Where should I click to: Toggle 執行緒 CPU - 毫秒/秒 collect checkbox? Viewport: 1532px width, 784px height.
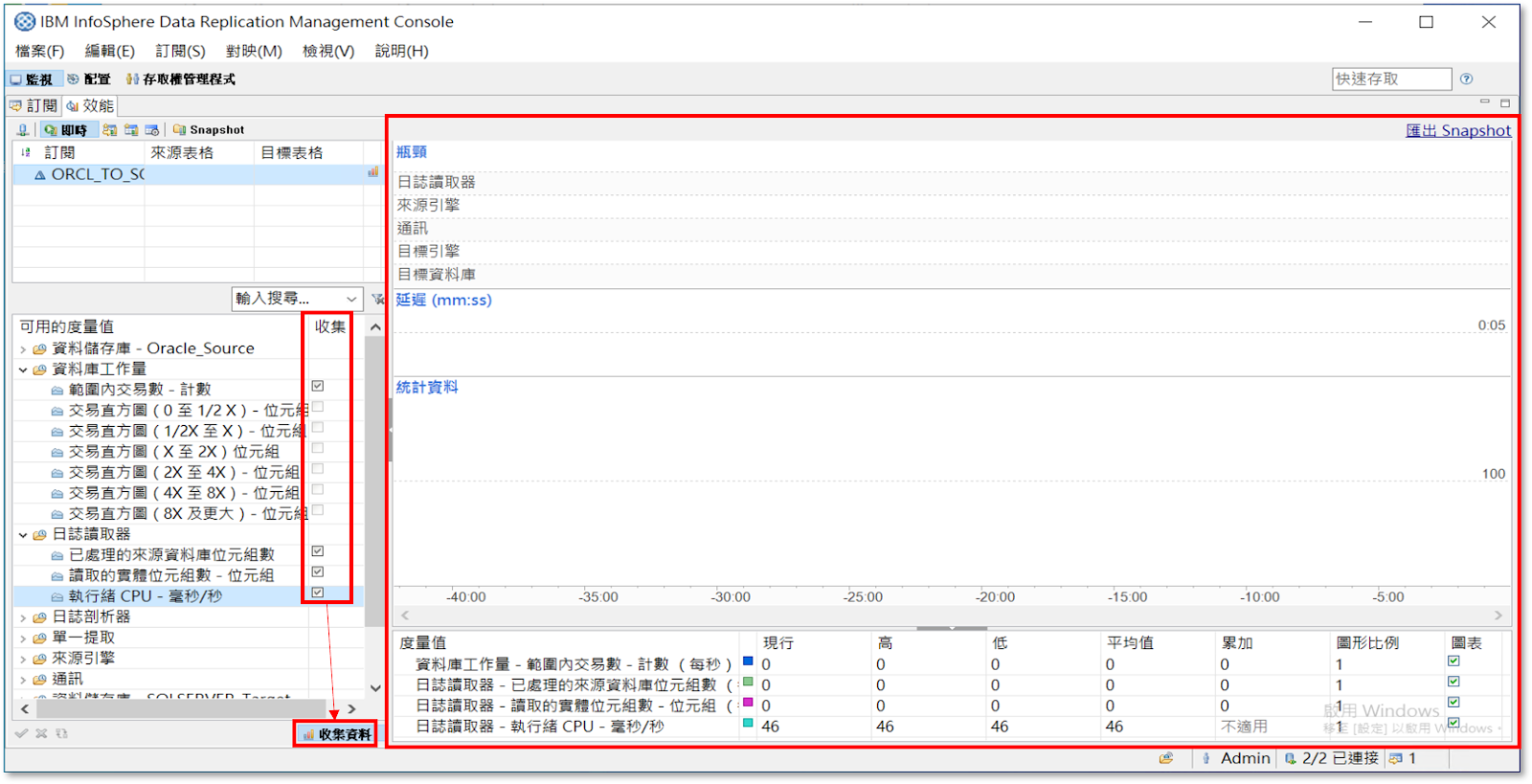click(318, 593)
